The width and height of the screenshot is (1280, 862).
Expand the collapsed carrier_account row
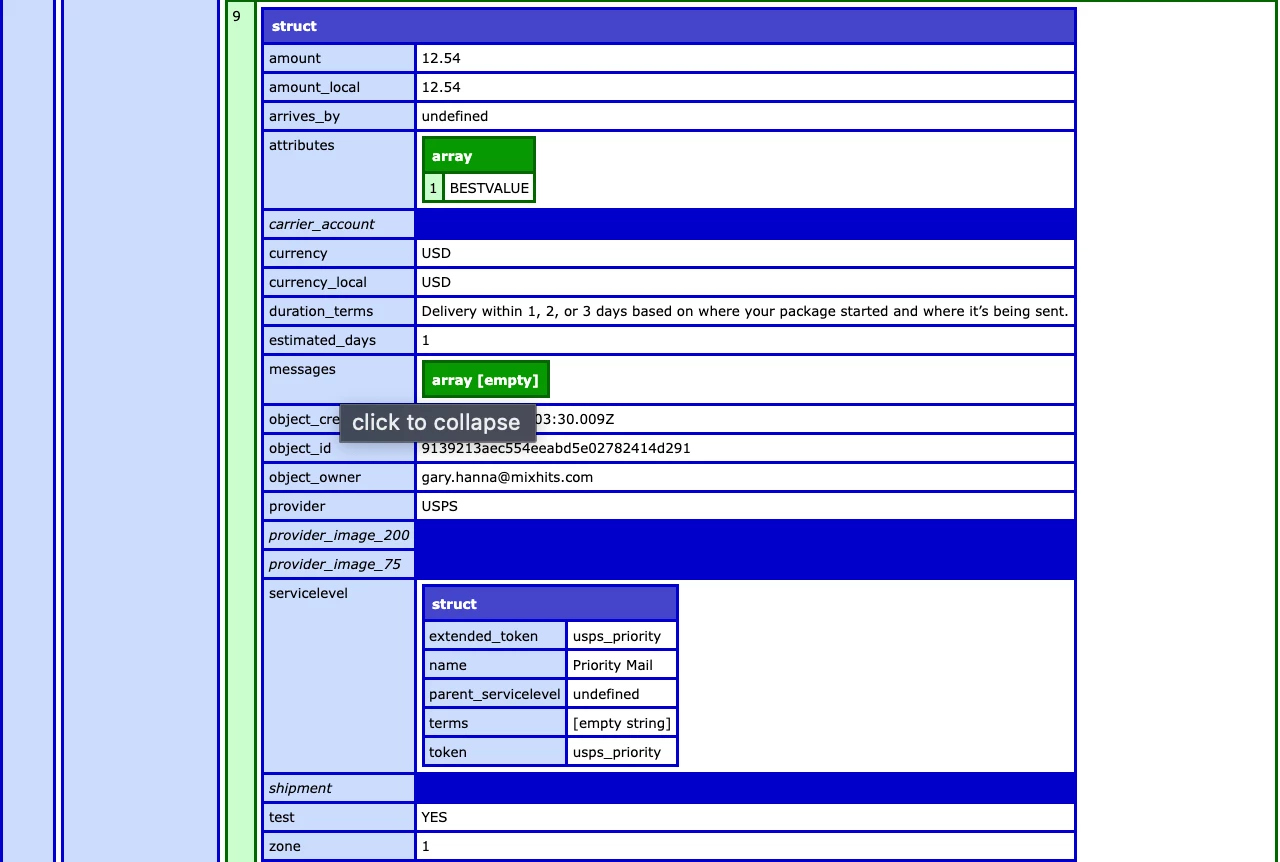coord(339,224)
